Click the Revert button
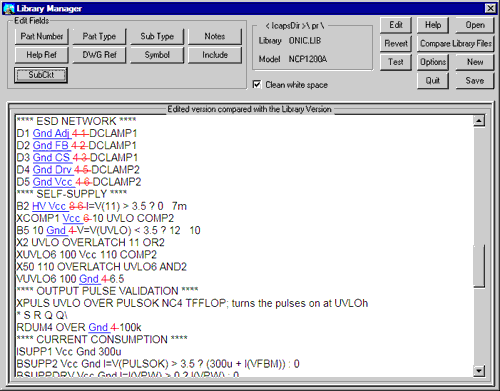The image size is (500, 391). point(396,43)
